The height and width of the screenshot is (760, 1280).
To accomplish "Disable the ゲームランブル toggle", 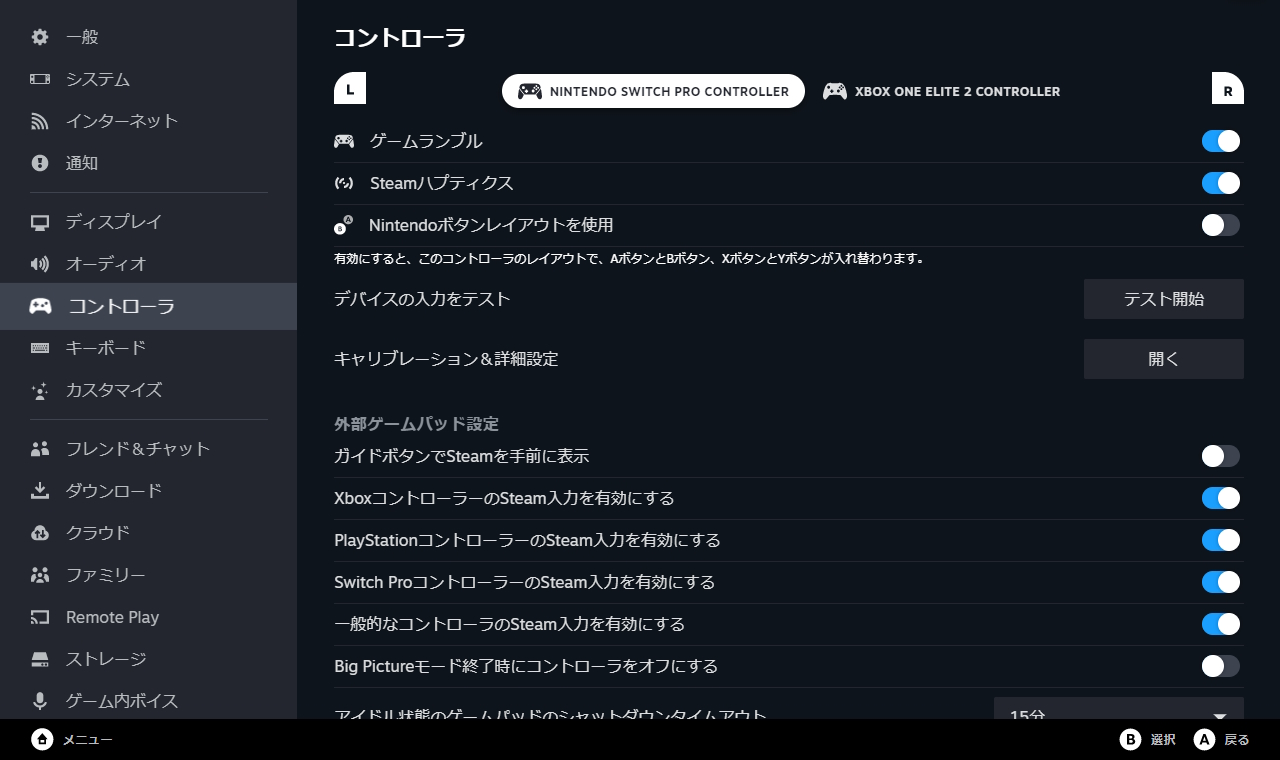I will (1221, 141).
